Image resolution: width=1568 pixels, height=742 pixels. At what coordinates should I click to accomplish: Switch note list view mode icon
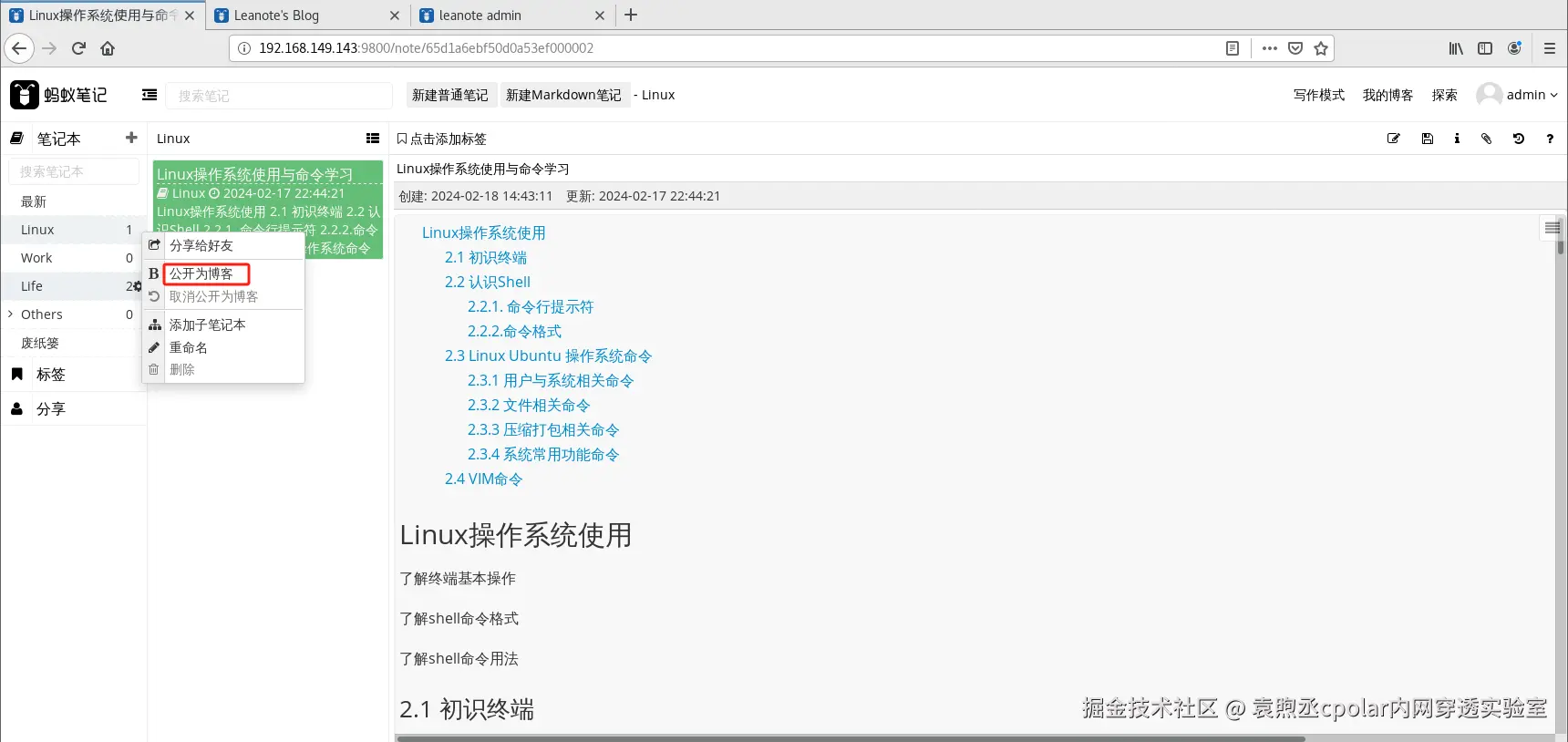point(373,139)
